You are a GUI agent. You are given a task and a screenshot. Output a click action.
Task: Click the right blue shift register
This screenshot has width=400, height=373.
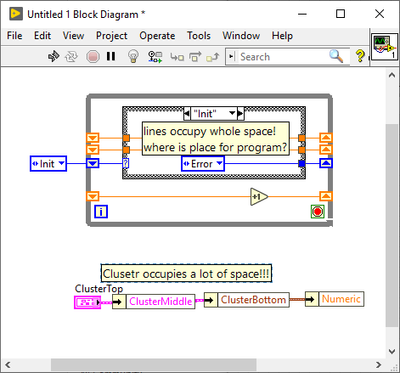pos(326,163)
